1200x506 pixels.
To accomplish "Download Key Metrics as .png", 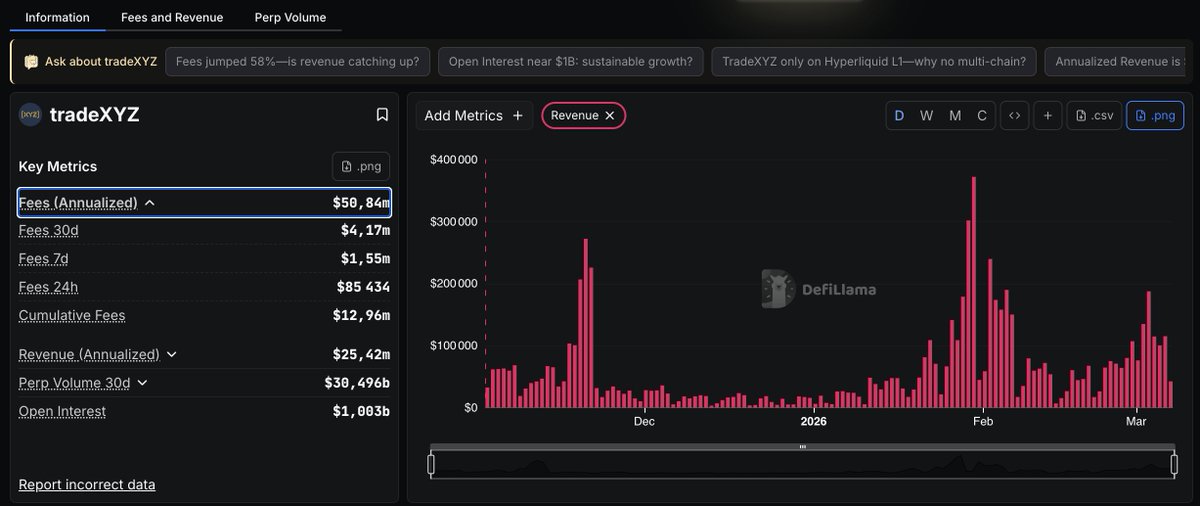I will [361, 166].
